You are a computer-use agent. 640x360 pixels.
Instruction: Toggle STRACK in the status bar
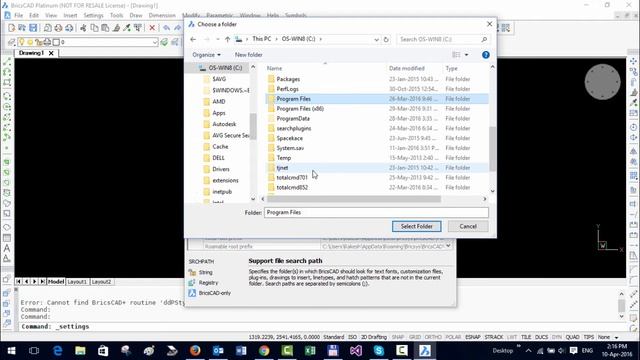[x=494, y=337]
